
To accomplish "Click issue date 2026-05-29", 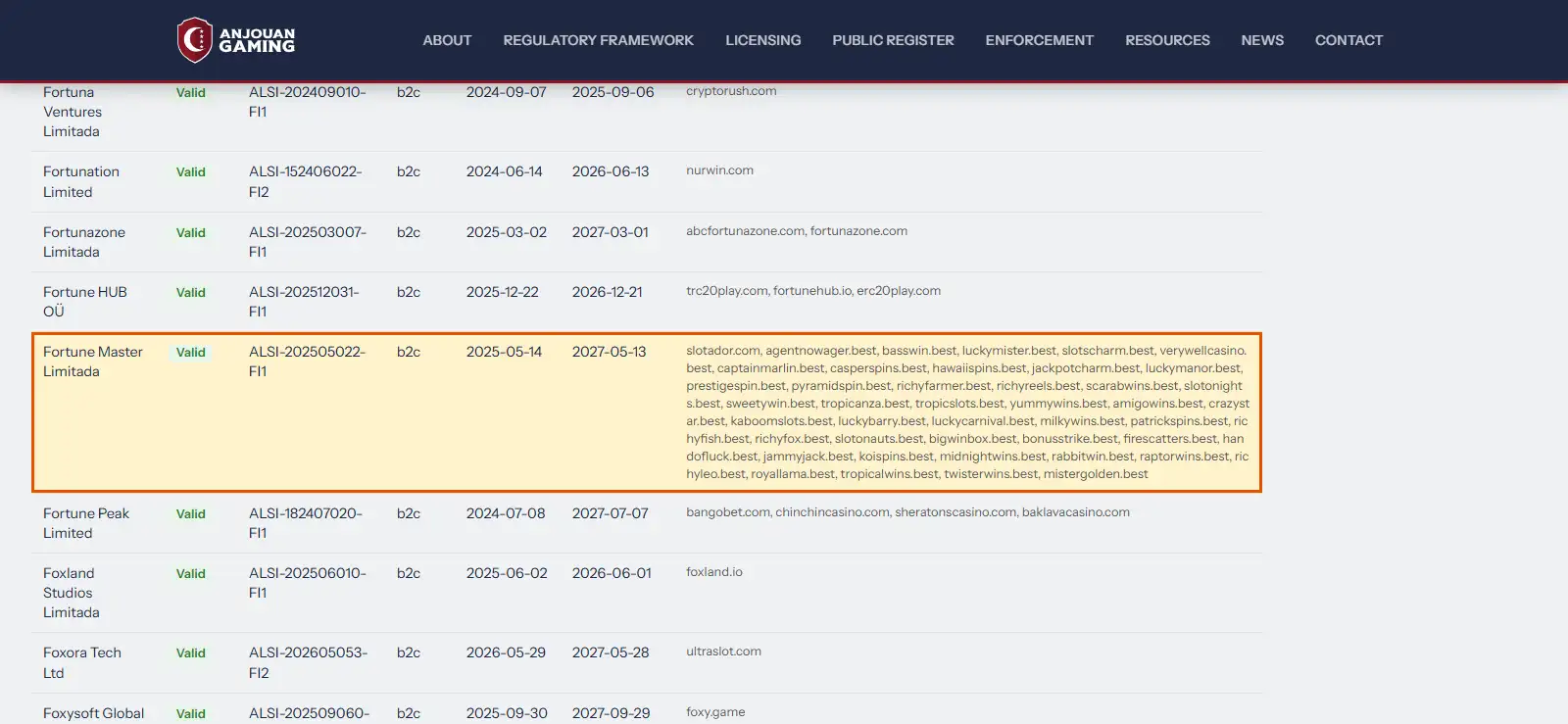I will tap(506, 652).
